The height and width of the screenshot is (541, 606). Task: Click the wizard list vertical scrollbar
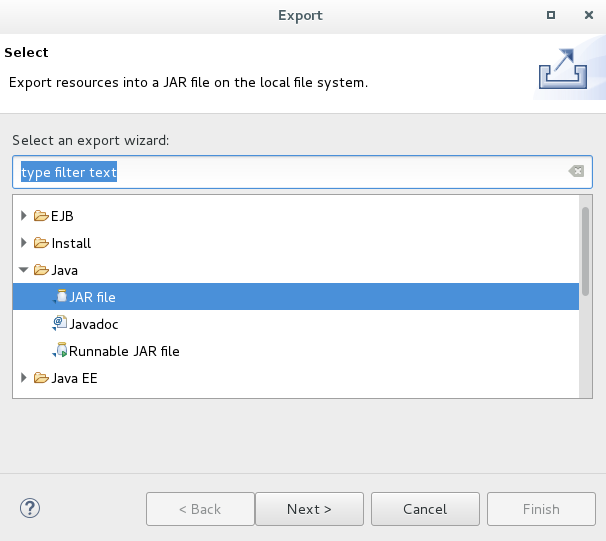coord(586,296)
